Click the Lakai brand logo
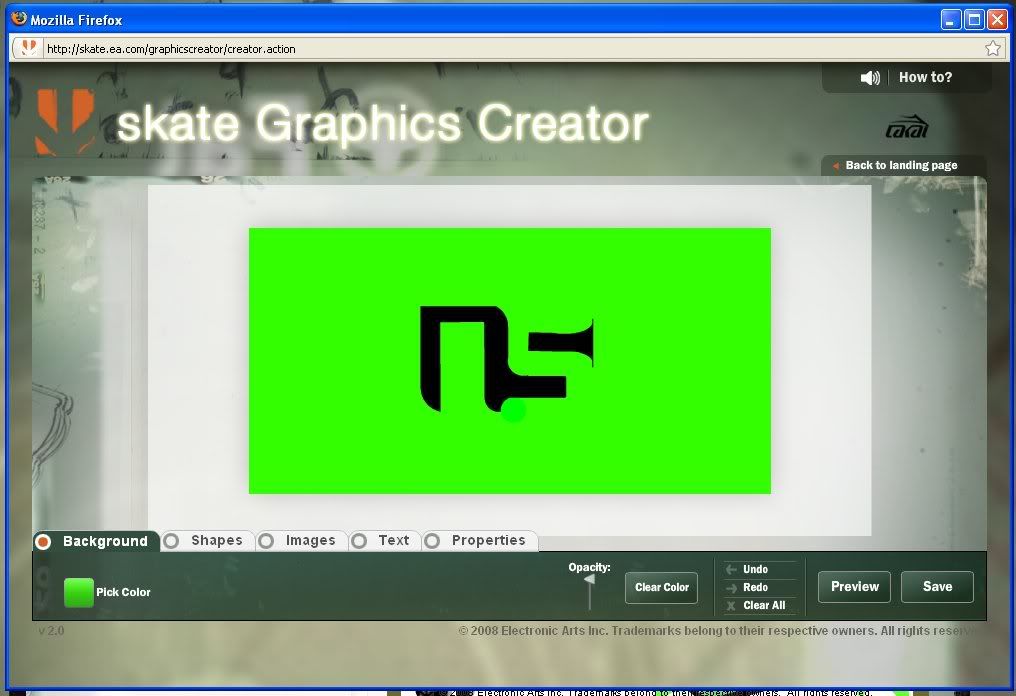 [x=907, y=128]
